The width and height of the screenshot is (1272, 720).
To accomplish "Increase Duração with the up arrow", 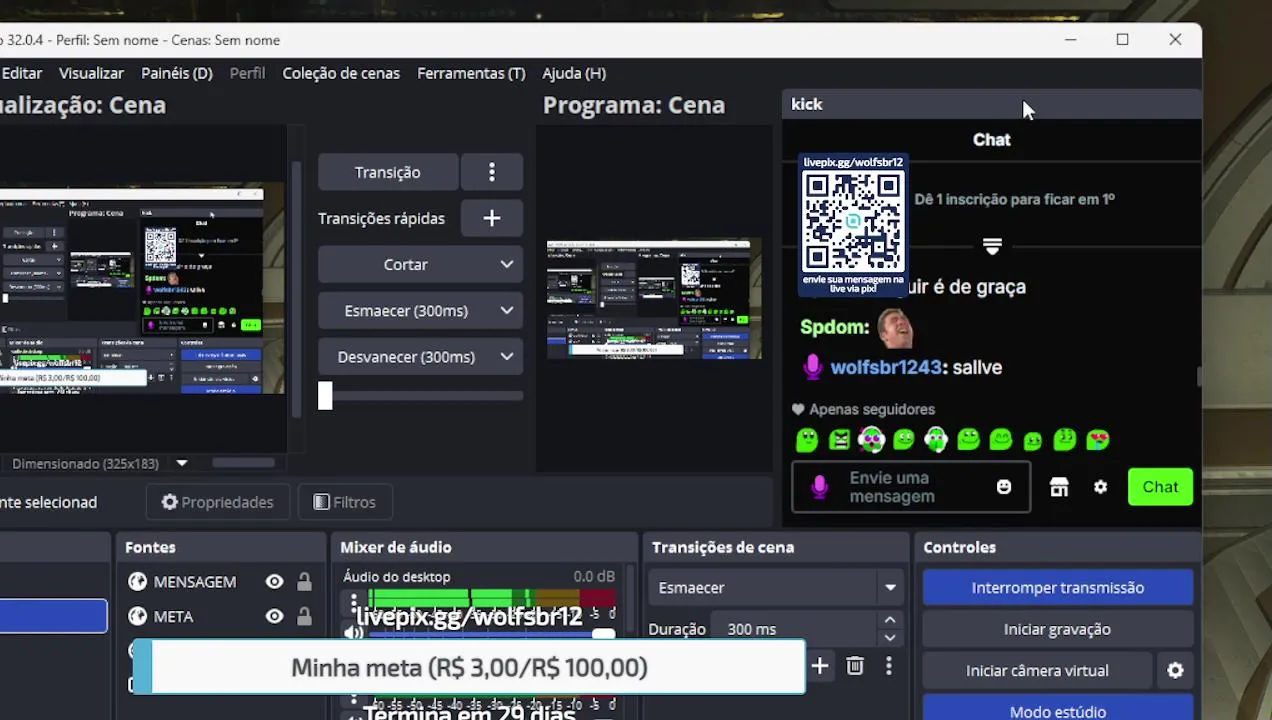I will click(889, 620).
